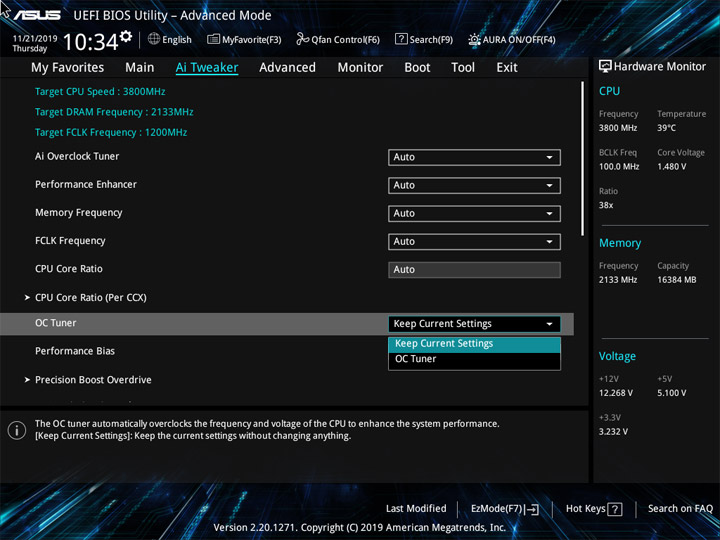Open MyFavorite(F3) list
720x540 pixels.
pos(244,39)
